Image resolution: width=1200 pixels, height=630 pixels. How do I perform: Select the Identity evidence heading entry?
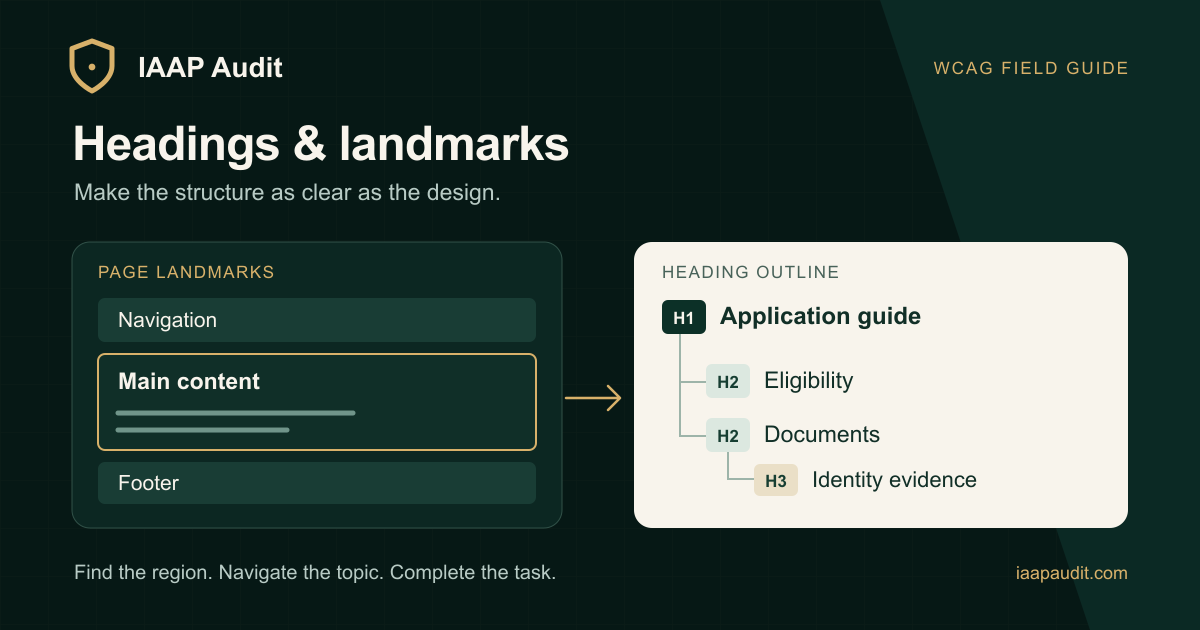click(x=894, y=480)
